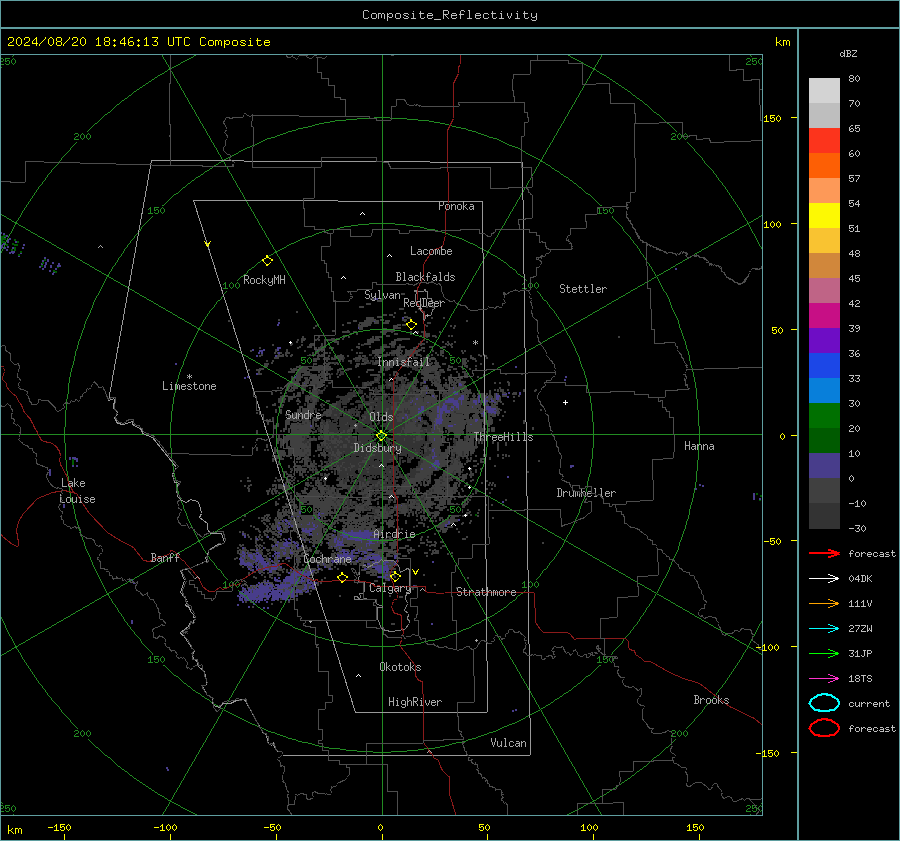Click the yellow diamond marker below Cochrane
The height and width of the screenshot is (841, 900).
343,577
